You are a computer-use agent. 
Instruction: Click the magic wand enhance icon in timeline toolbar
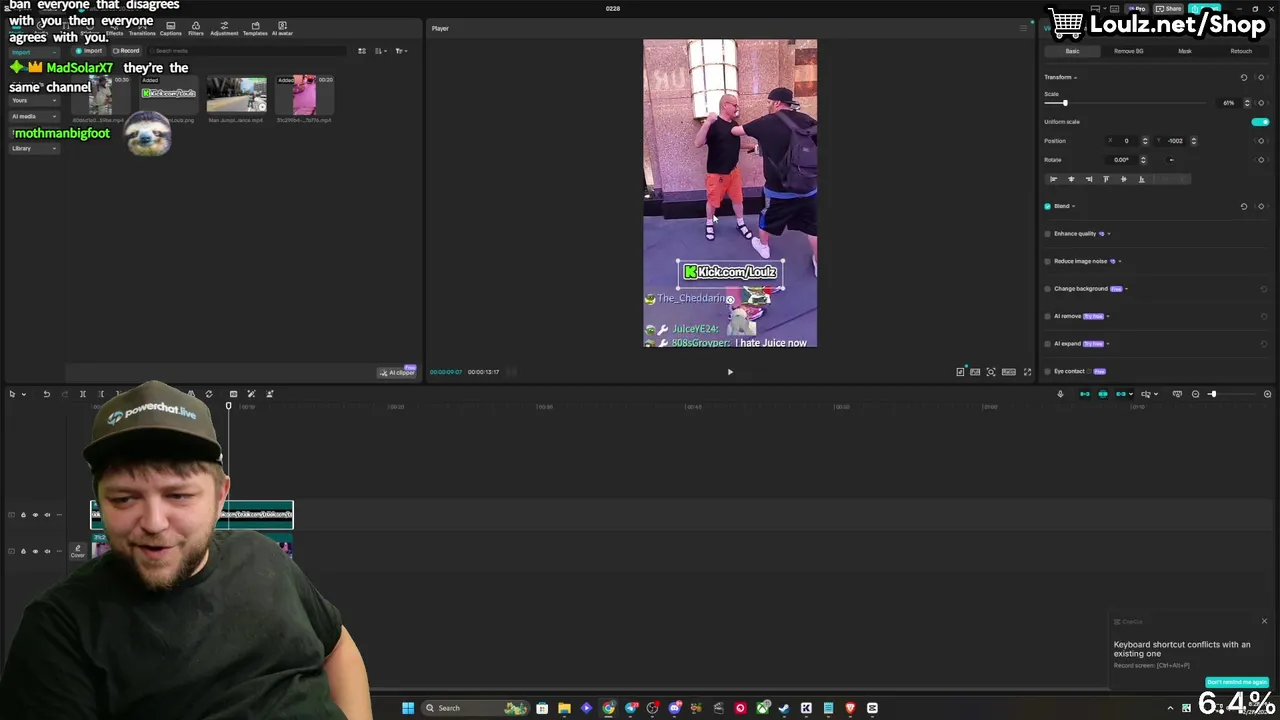coord(251,394)
